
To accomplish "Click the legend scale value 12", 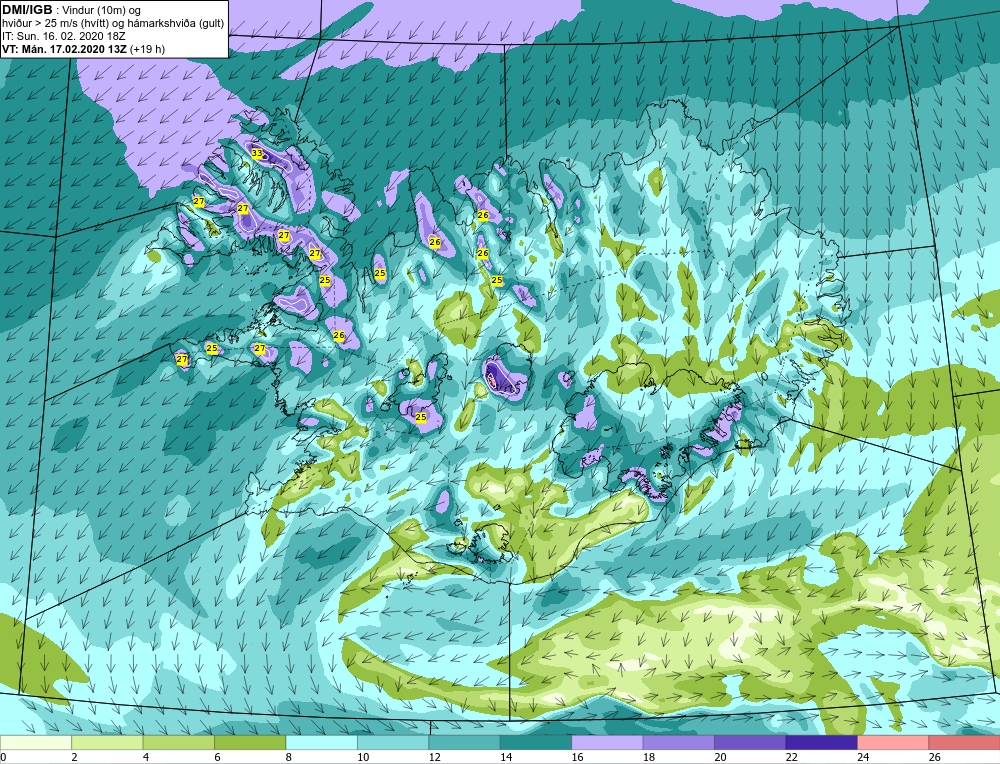I will (434, 758).
